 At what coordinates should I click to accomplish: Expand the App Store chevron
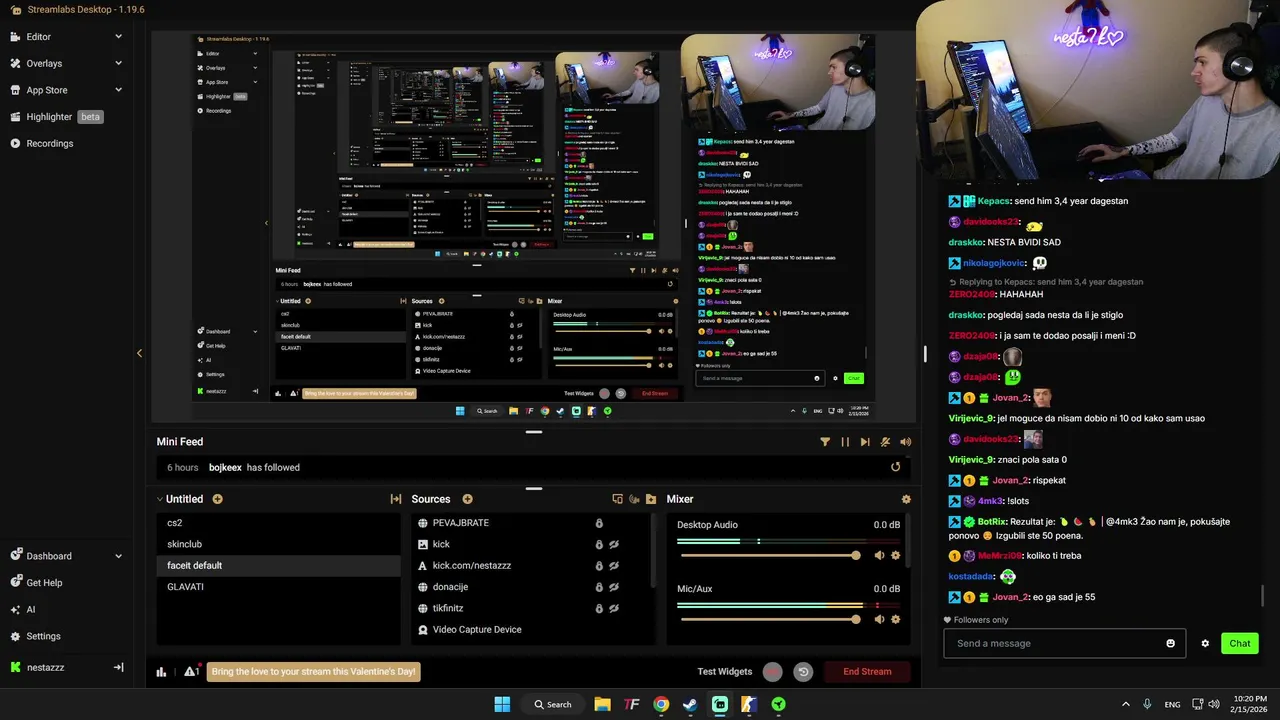tap(118, 90)
